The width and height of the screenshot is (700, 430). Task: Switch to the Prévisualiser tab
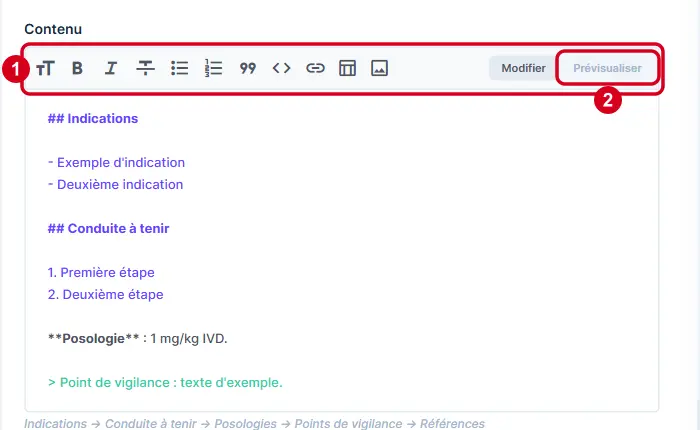coord(607,68)
